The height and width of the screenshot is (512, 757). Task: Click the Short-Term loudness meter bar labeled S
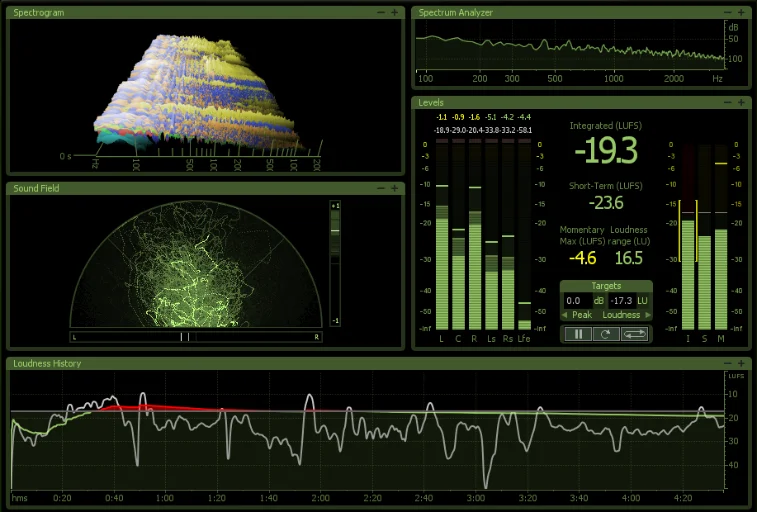pyautogui.click(x=704, y=236)
